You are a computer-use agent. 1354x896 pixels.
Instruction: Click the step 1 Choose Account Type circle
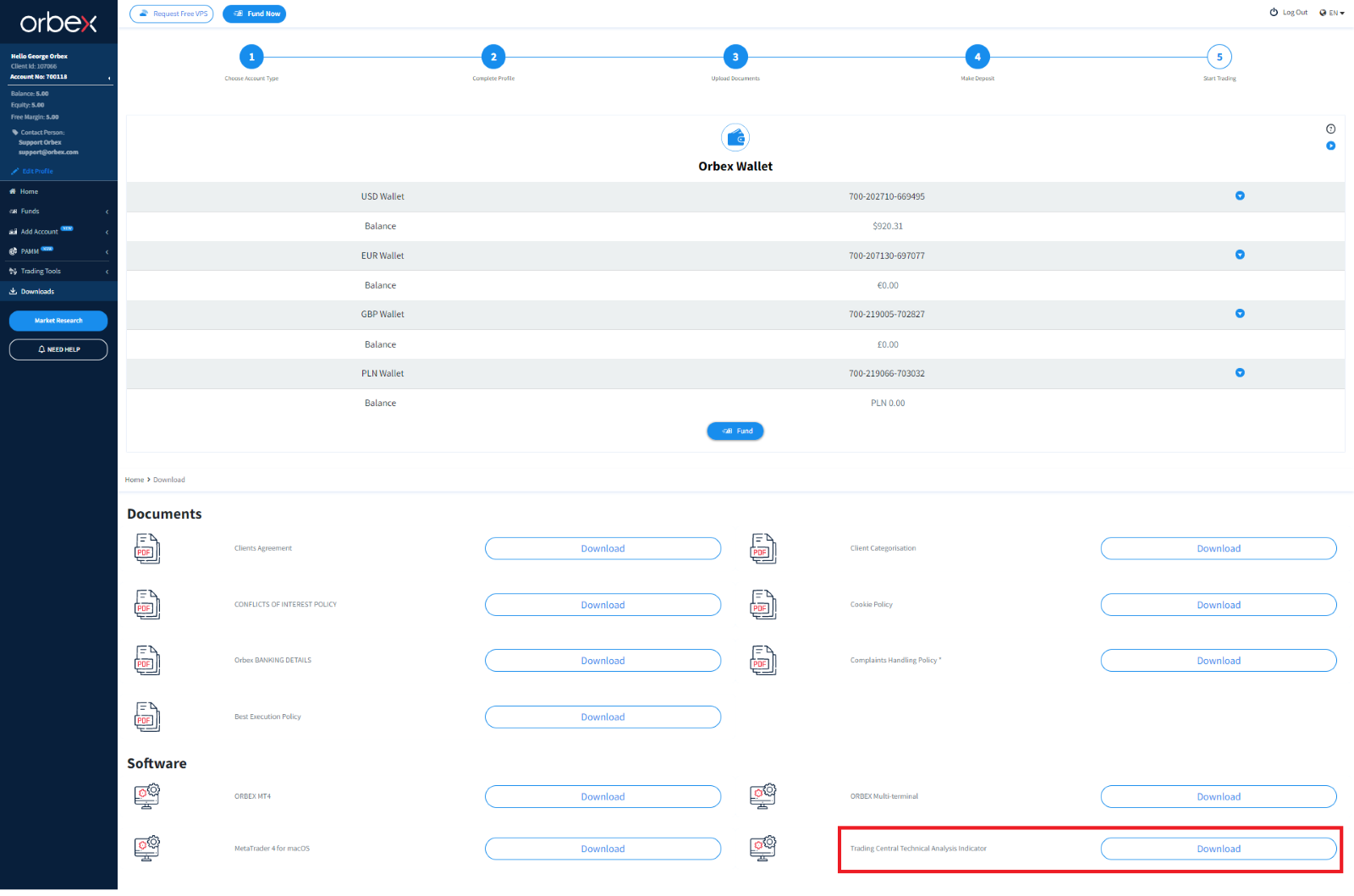251,57
